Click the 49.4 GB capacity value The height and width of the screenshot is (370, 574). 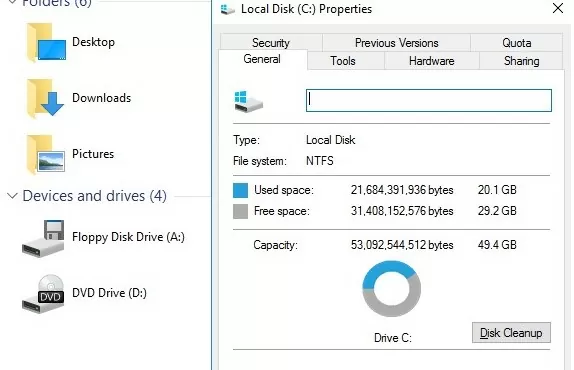[x=497, y=245]
